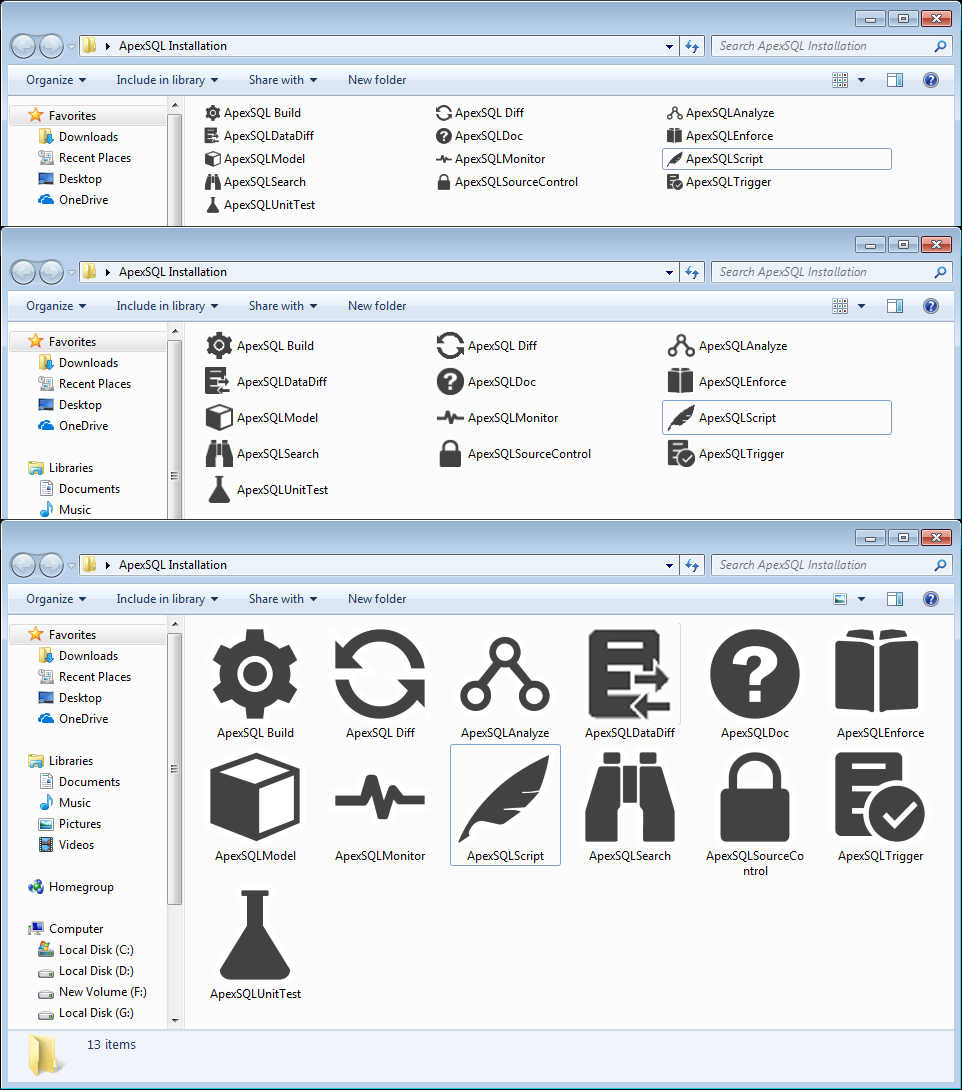Open Organize menu in the large-icons window

56,599
